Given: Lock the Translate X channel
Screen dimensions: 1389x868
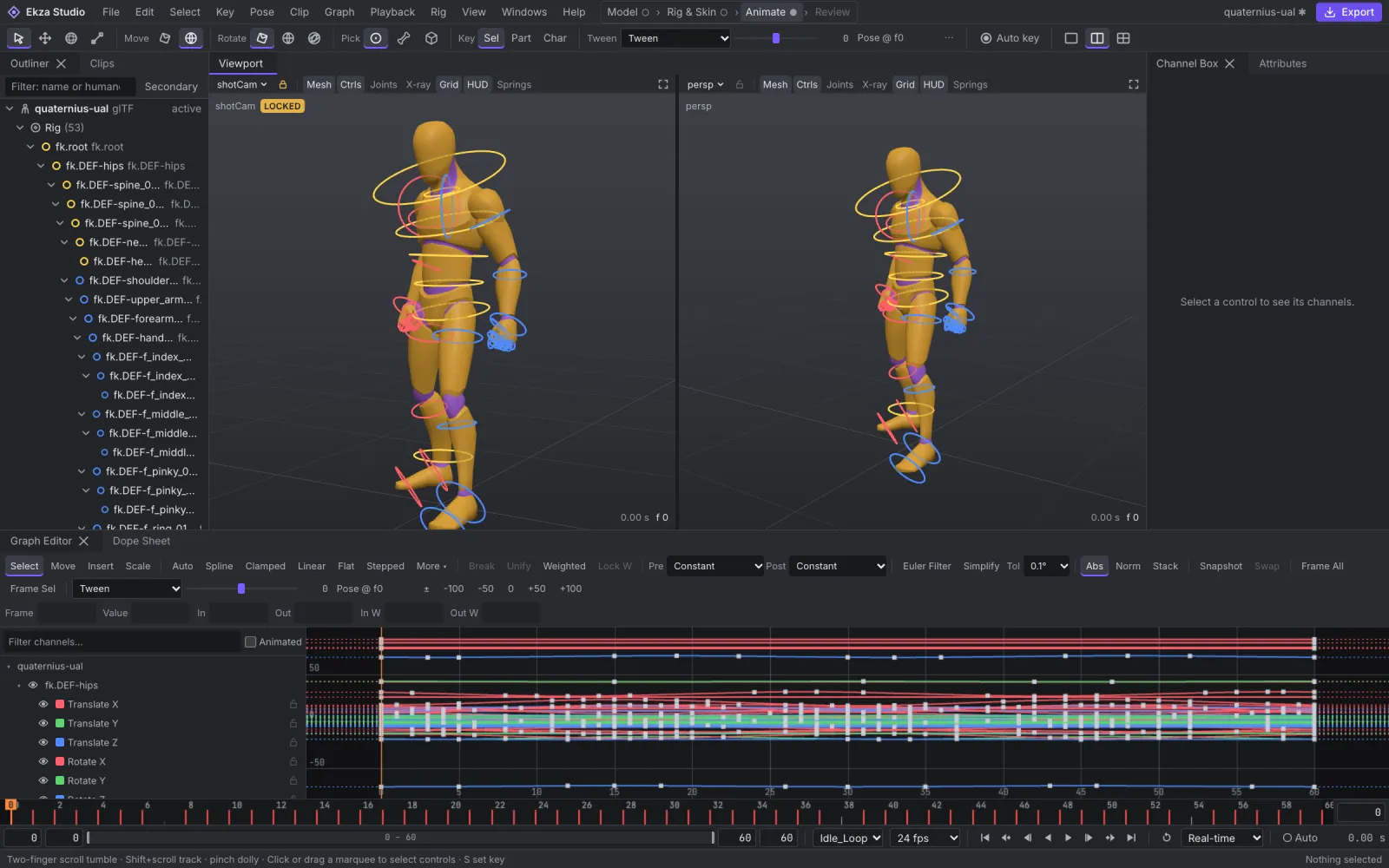Looking at the screenshot, I should [293, 704].
